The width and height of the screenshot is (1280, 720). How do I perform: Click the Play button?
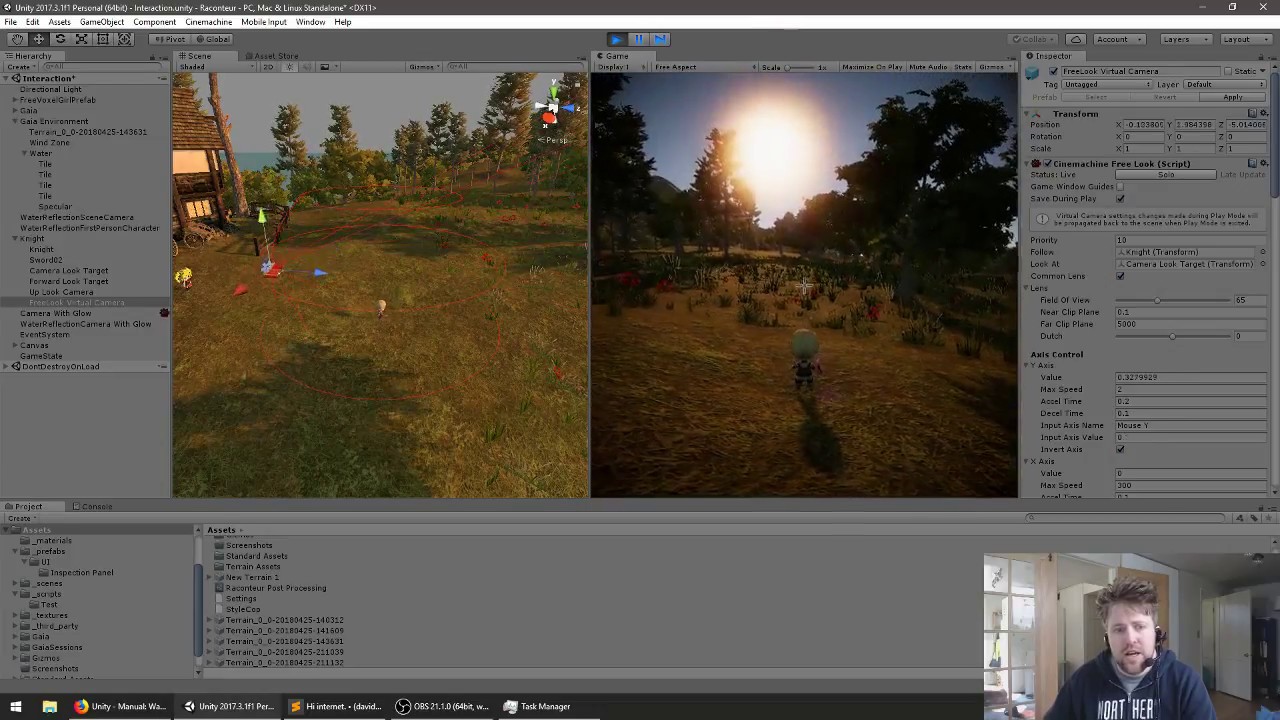pyautogui.click(x=616, y=39)
